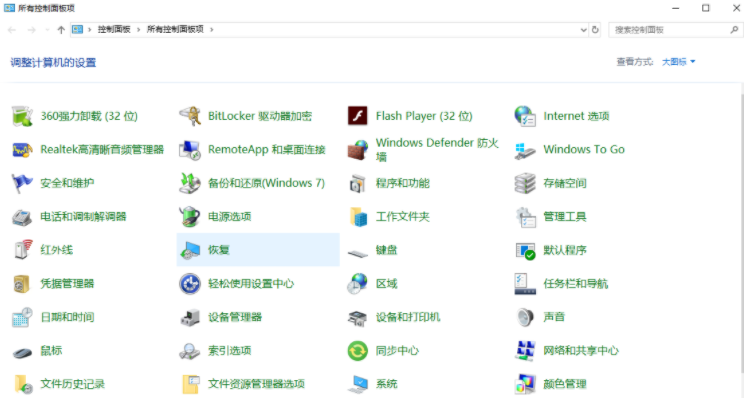
Task: Open the RemoteApp 和桌面连接 icon
Action: [190, 150]
